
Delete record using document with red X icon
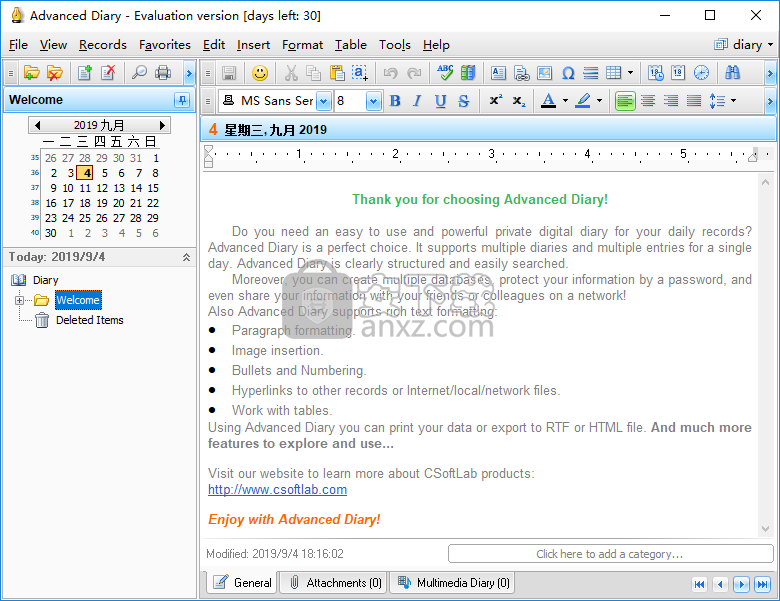(108, 73)
